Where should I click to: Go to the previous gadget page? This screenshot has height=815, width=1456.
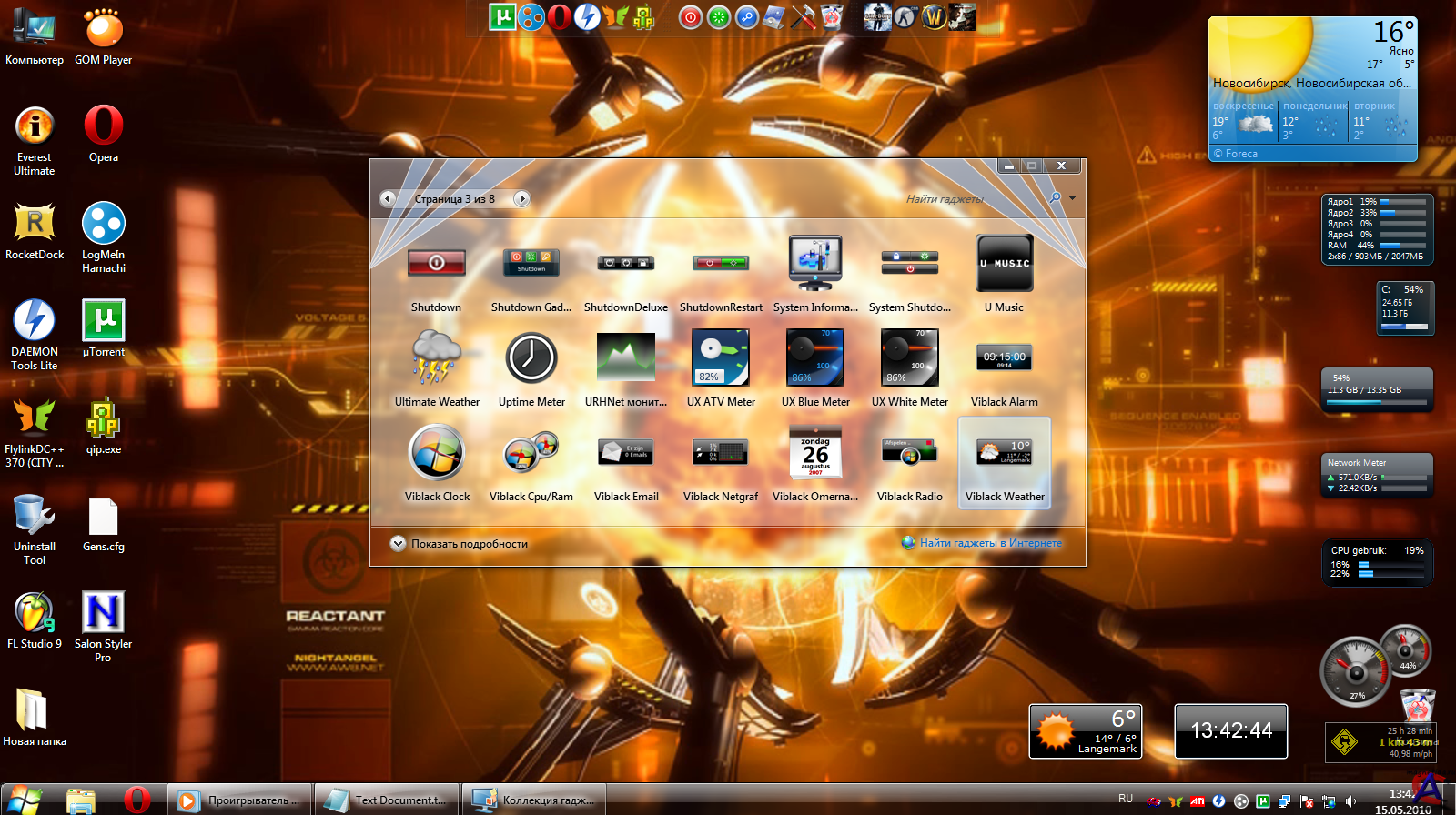click(x=389, y=198)
